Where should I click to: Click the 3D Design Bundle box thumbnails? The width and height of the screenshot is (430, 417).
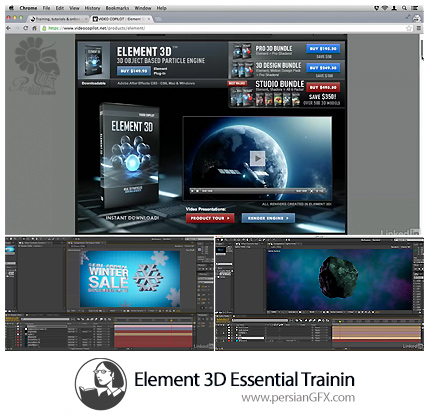(x=243, y=70)
